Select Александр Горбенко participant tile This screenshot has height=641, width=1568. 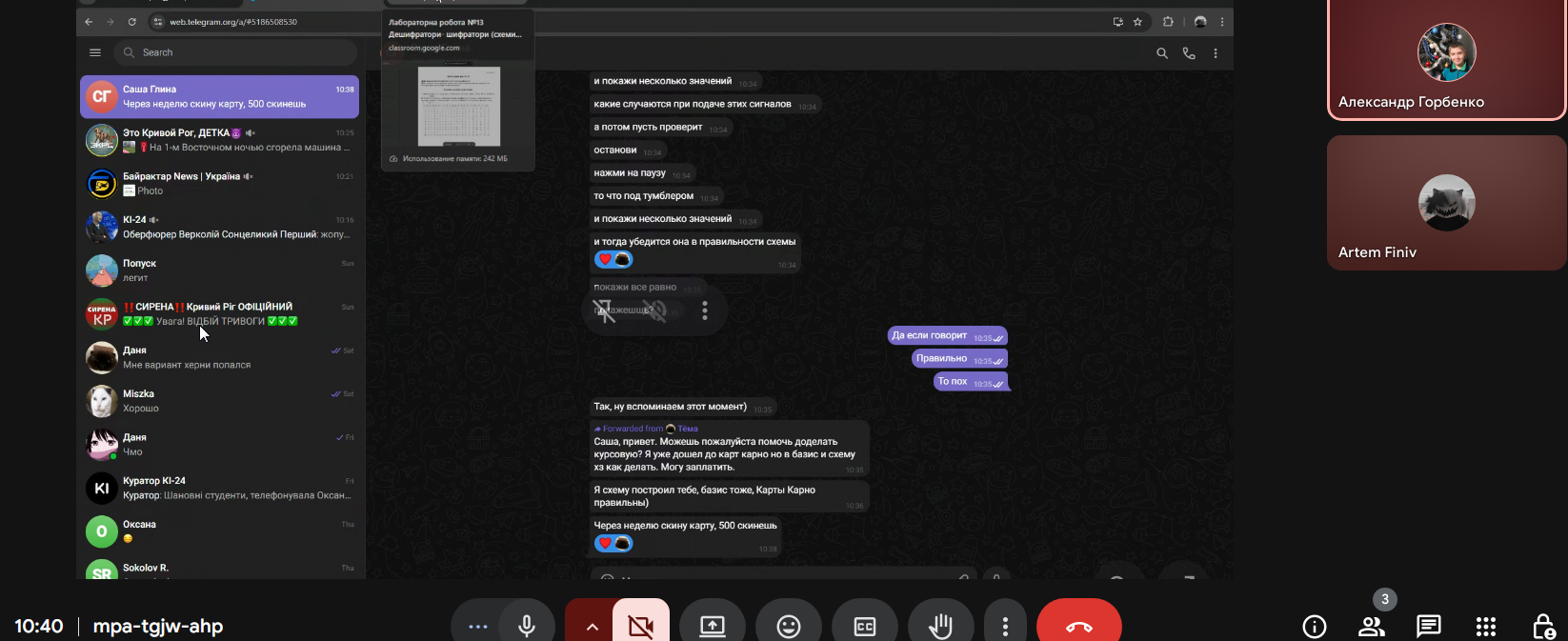pyautogui.click(x=1447, y=59)
